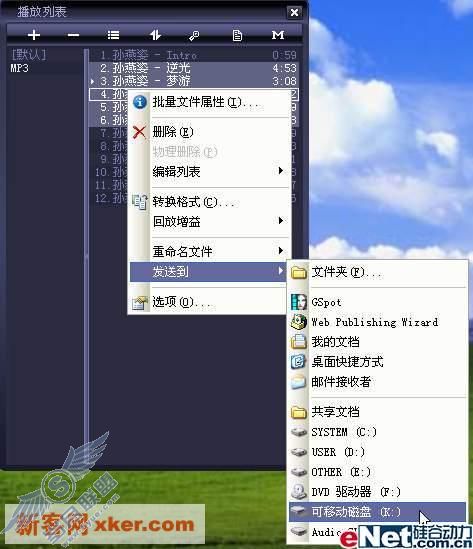Expand the 重命名文件 submenu arrow
473x549 pixels.
pyautogui.click(x=280, y=251)
